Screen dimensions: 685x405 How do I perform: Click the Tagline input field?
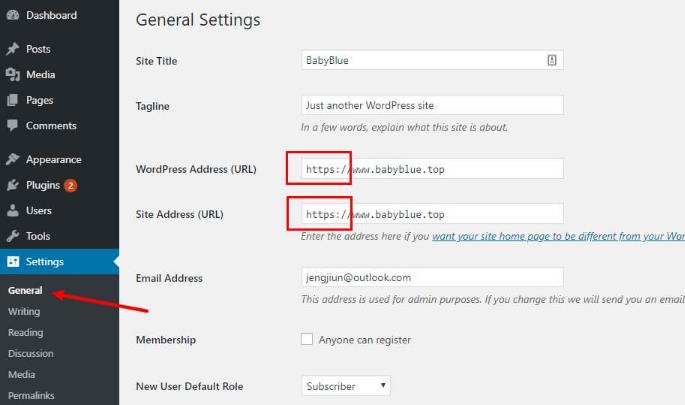pyautogui.click(x=432, y=105)
